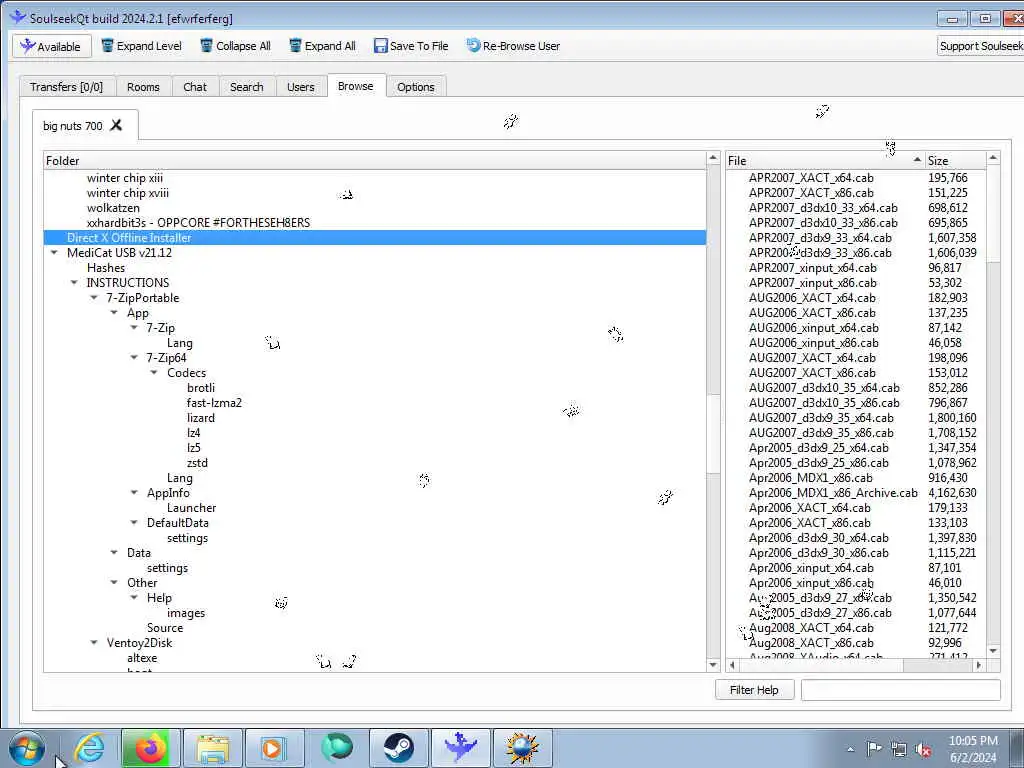Image resolution: width=1024 pixels, height=768 pixels.
Task: Click the folder pane's scroll down arrow
Action: 713,665
